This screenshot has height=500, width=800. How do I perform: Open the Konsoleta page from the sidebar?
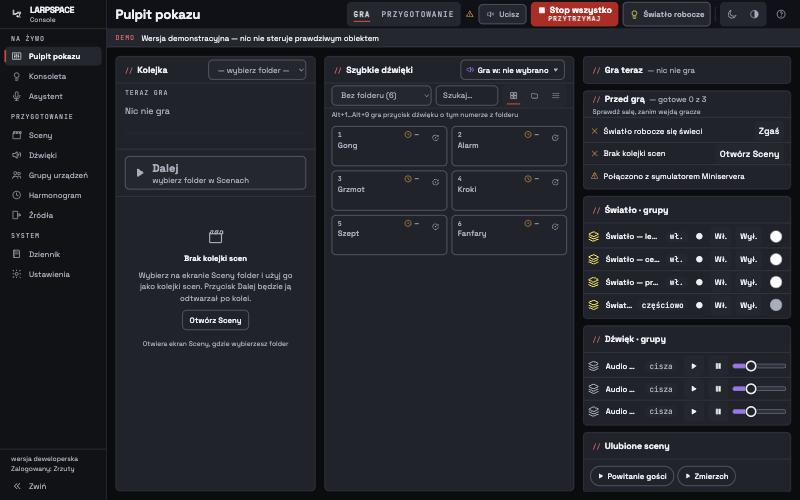(52, 76)
